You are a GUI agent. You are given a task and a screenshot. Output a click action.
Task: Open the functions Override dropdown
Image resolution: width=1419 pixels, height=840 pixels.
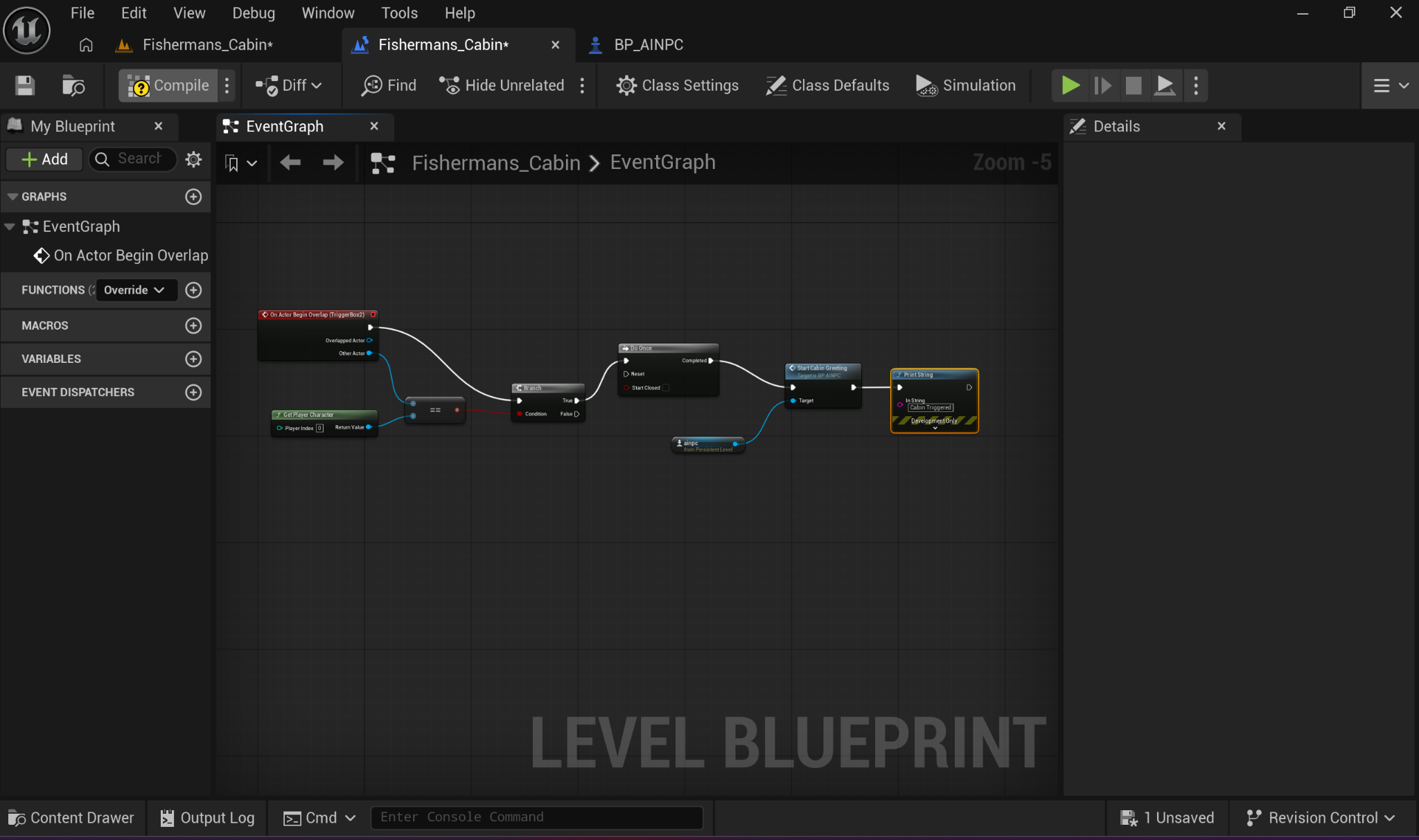coord(135,290)
